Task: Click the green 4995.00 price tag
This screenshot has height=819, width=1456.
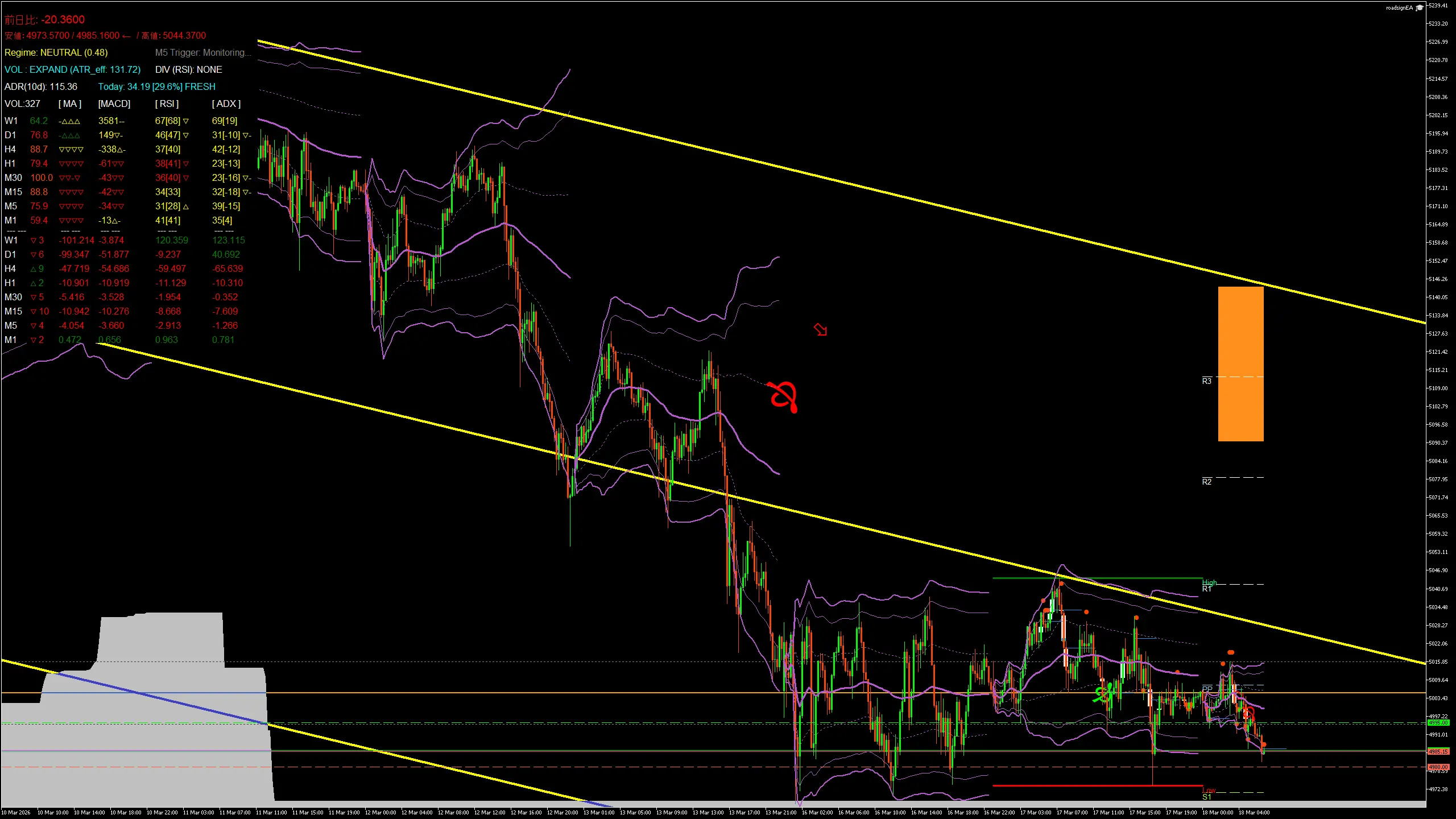Action: [x=1438, y=723]
